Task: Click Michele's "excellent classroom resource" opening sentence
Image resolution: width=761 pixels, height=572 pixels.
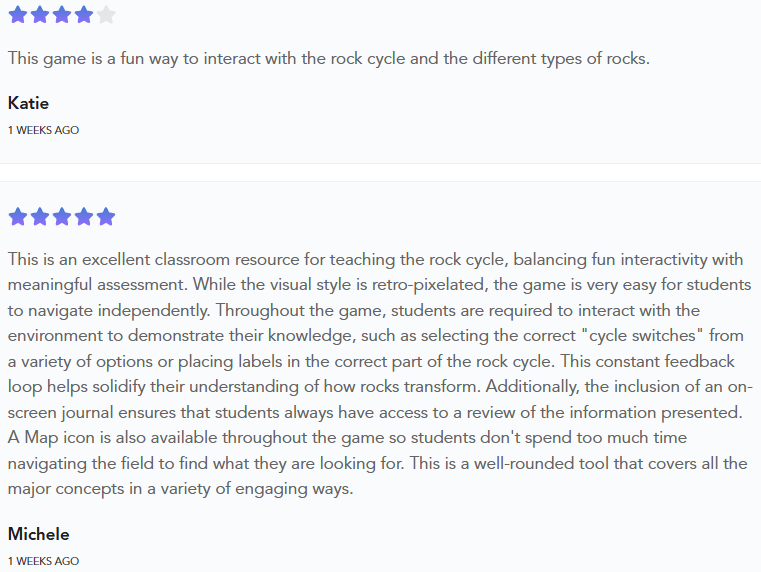Action: click(200, 260)
